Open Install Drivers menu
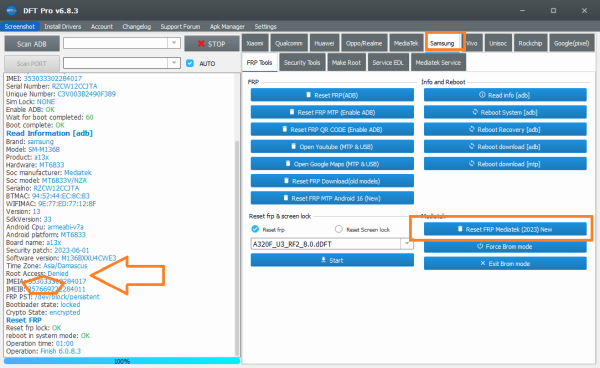 tap(62, 26)
